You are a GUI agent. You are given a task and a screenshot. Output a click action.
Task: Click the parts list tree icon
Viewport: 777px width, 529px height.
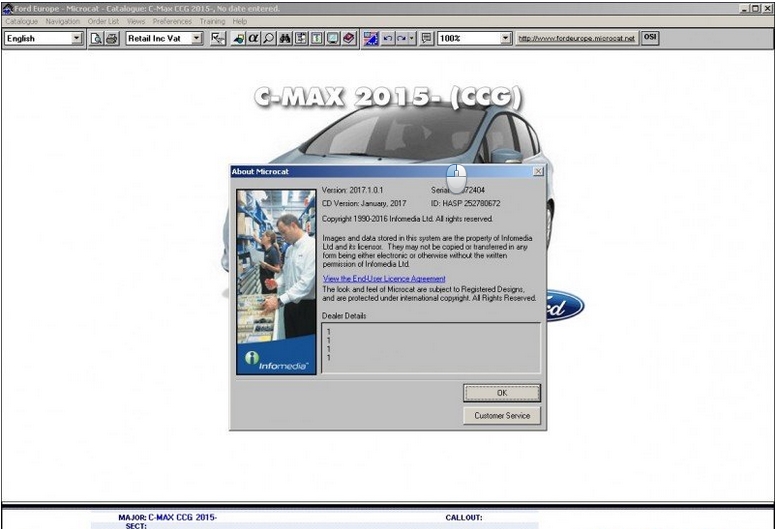click(x=301, y=38)
